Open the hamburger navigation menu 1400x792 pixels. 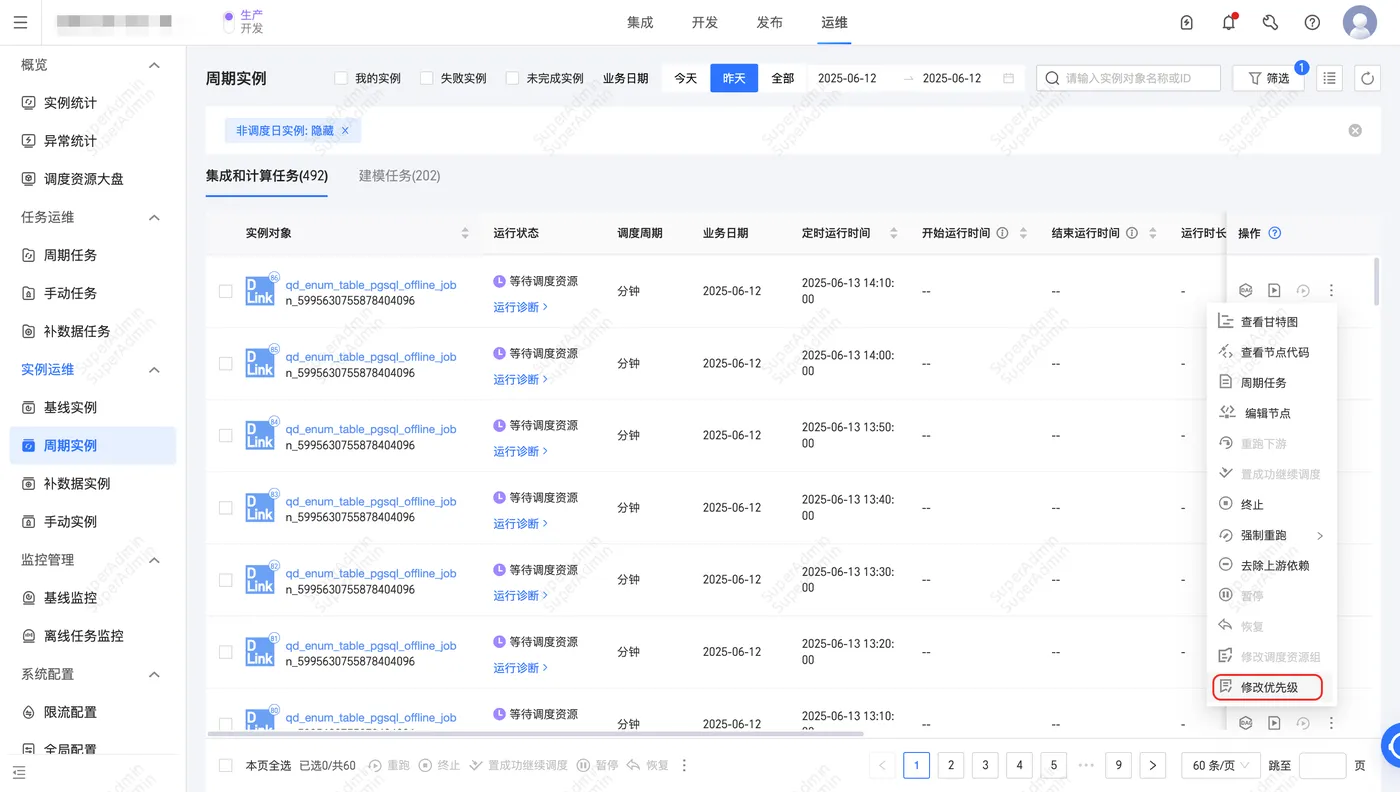[x=20, y=22]
